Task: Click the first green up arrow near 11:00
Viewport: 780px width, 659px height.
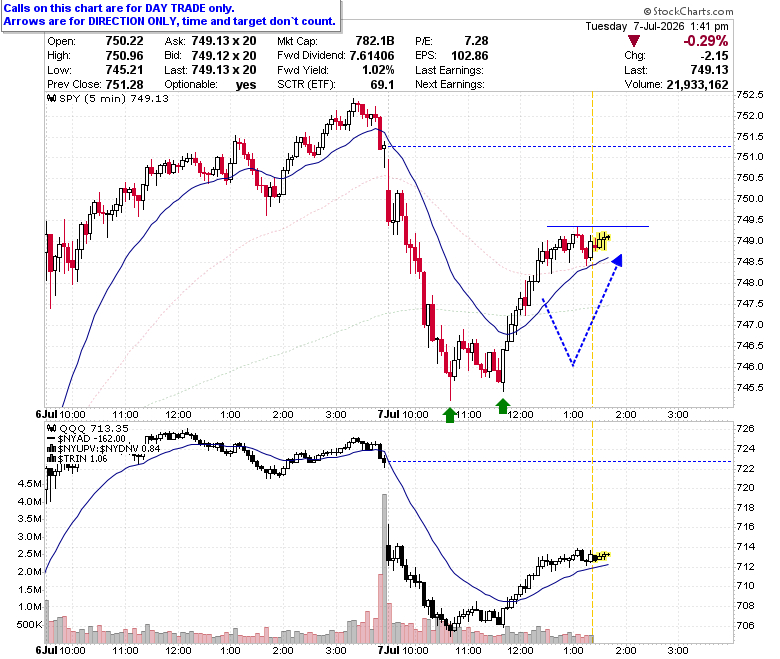Action: pyautogui.click(x=450, y=415)
